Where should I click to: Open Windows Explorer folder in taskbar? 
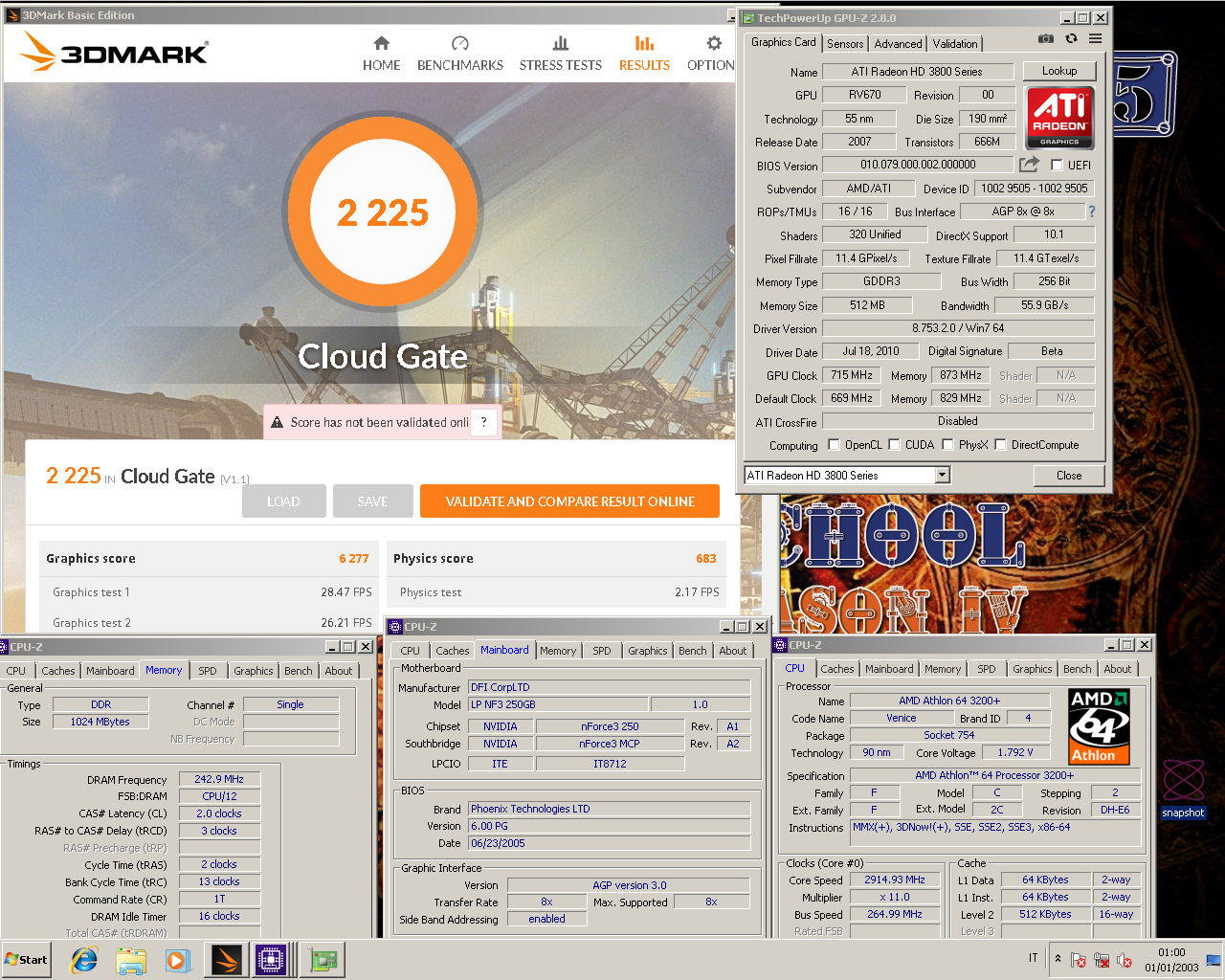(131, 960)
